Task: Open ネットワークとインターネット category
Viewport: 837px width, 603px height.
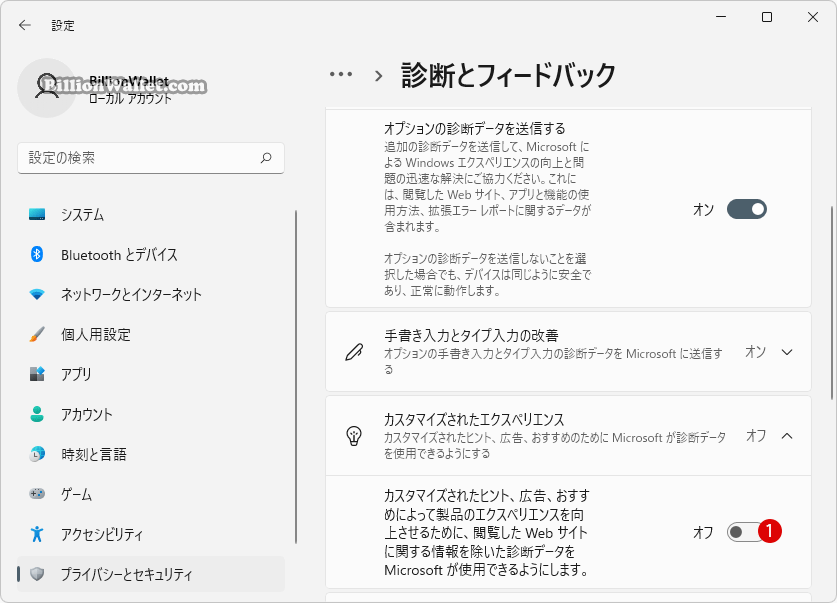Action: click(151, 295)
